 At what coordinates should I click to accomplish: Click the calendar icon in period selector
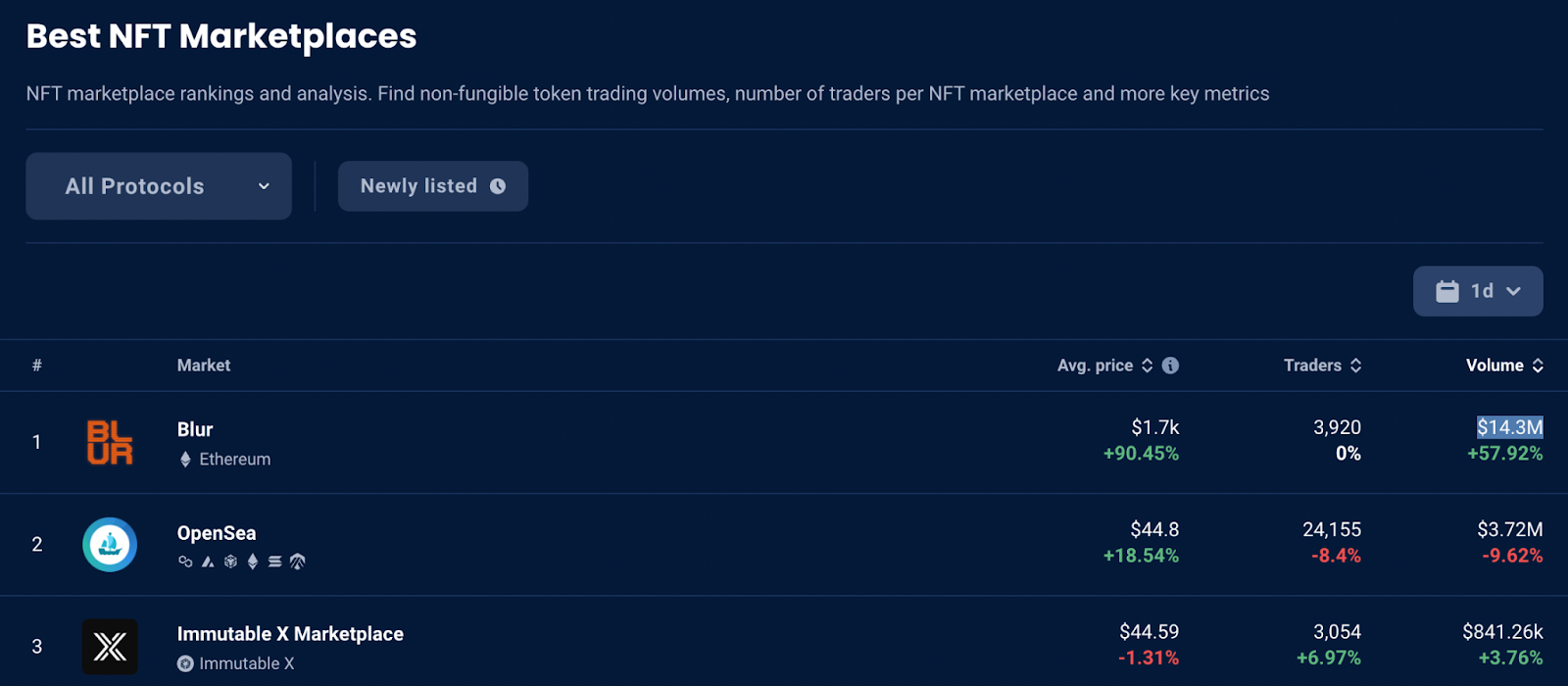[x=1447, y=291]
